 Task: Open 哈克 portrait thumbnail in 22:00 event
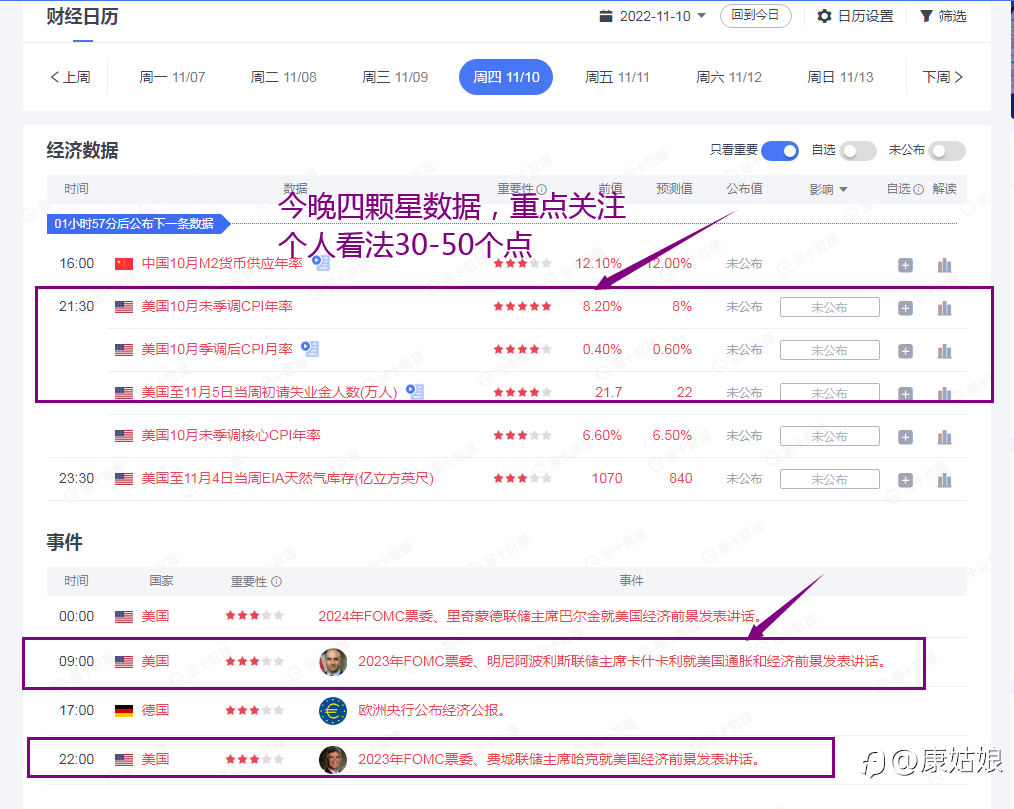pyautogui.click(x=333, y=759)
